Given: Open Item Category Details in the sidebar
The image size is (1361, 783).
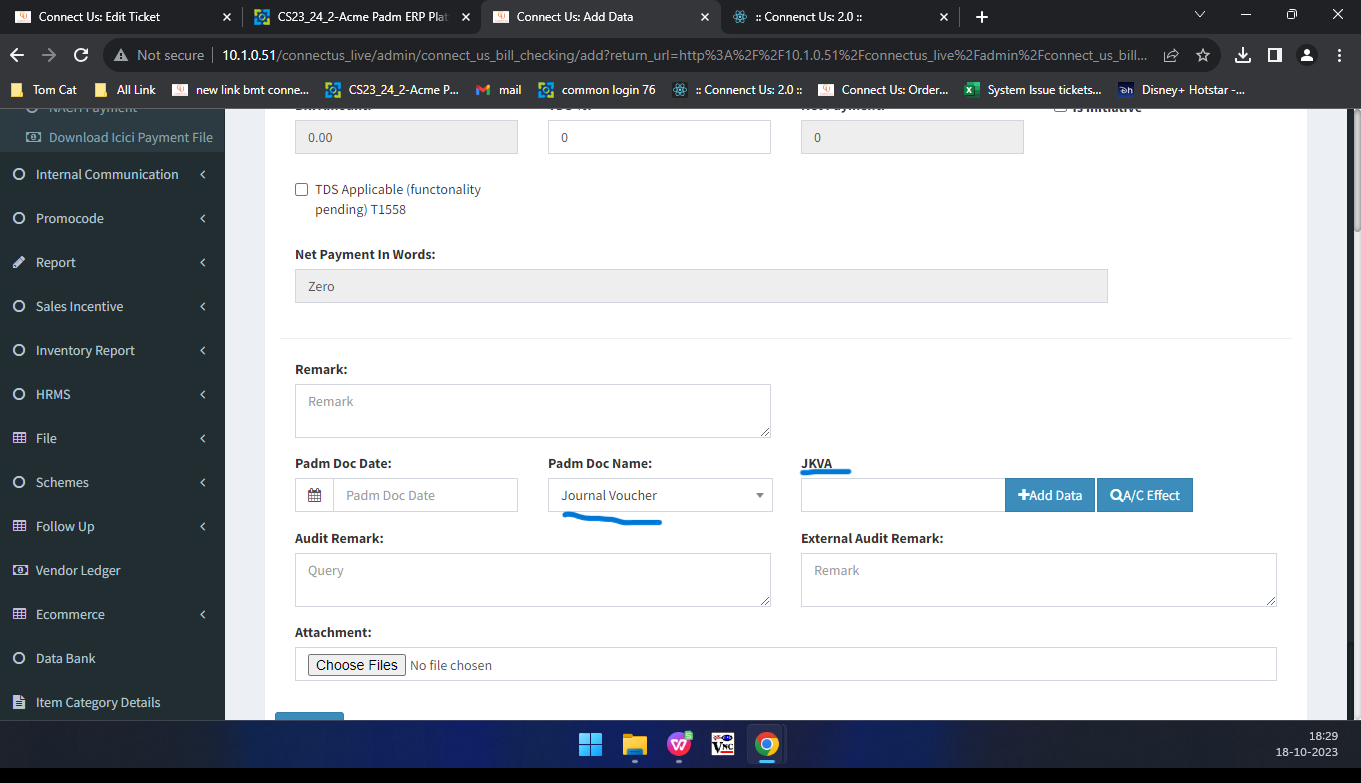Looking at the screenshot, I should tap(112, 702).
